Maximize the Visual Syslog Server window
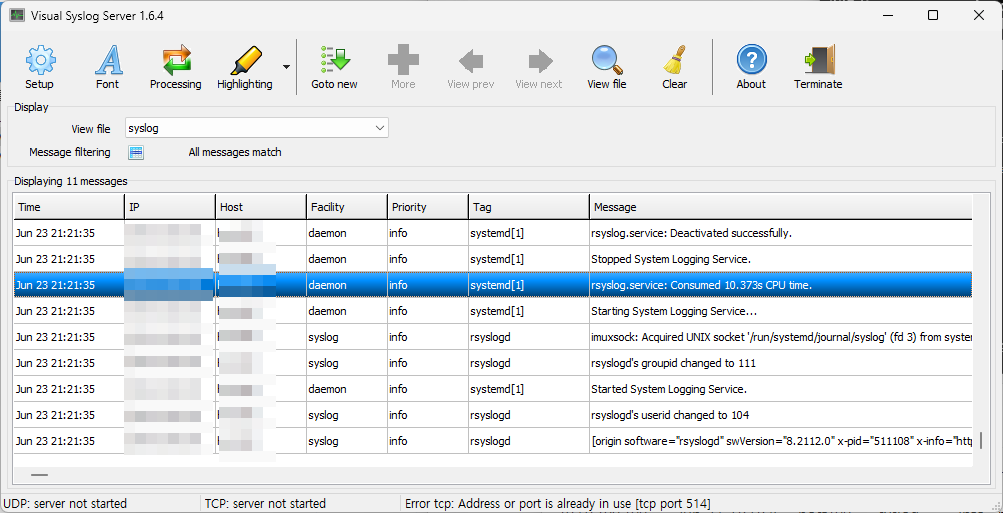This screenshot has width=1003, height=513. coord(933,15)
